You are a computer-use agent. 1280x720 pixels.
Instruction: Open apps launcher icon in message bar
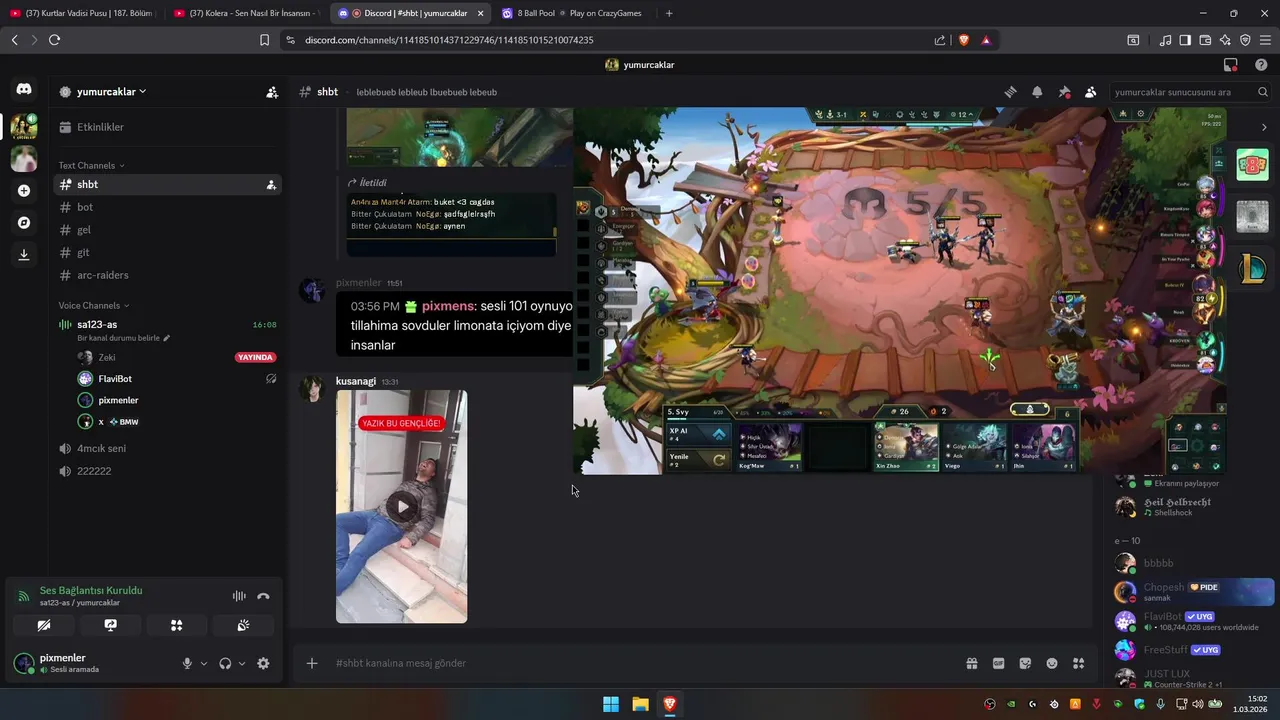(1078, 663)
